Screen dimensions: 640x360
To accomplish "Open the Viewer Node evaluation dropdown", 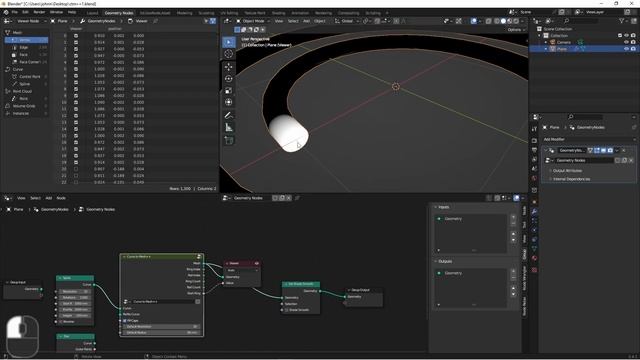I will click(31, 21).
